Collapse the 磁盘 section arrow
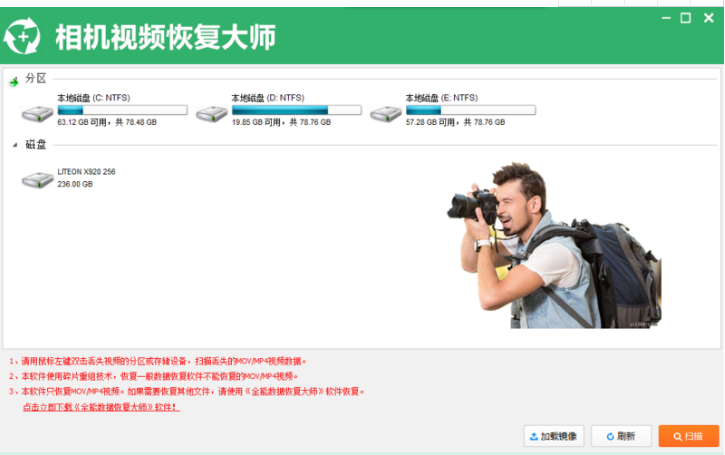725x455 pixels. point(14,146)
